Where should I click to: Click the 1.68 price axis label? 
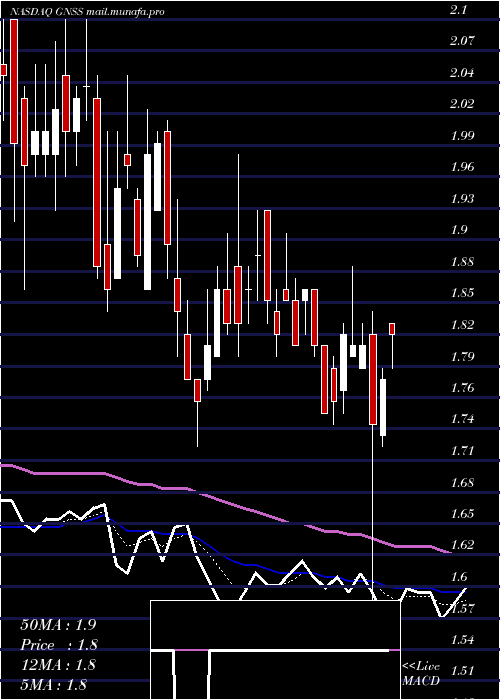coord(462,482)
